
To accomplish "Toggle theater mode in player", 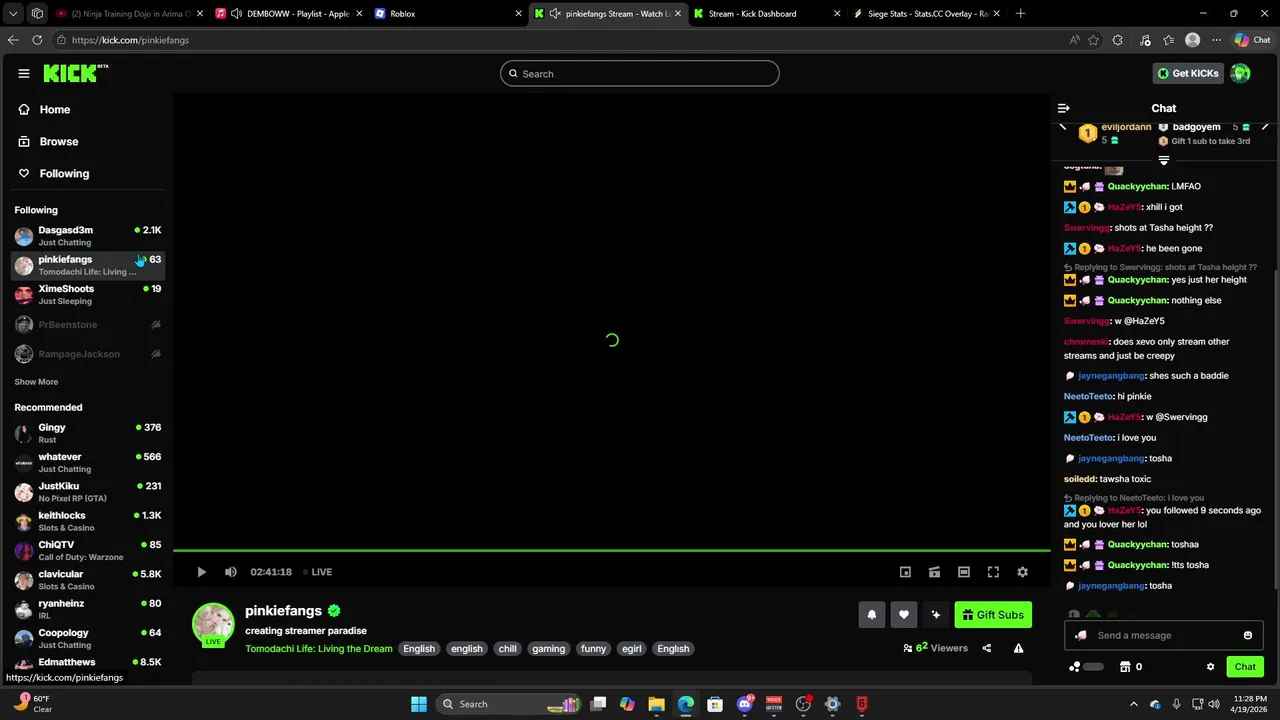I will click(x=963, y=572).
